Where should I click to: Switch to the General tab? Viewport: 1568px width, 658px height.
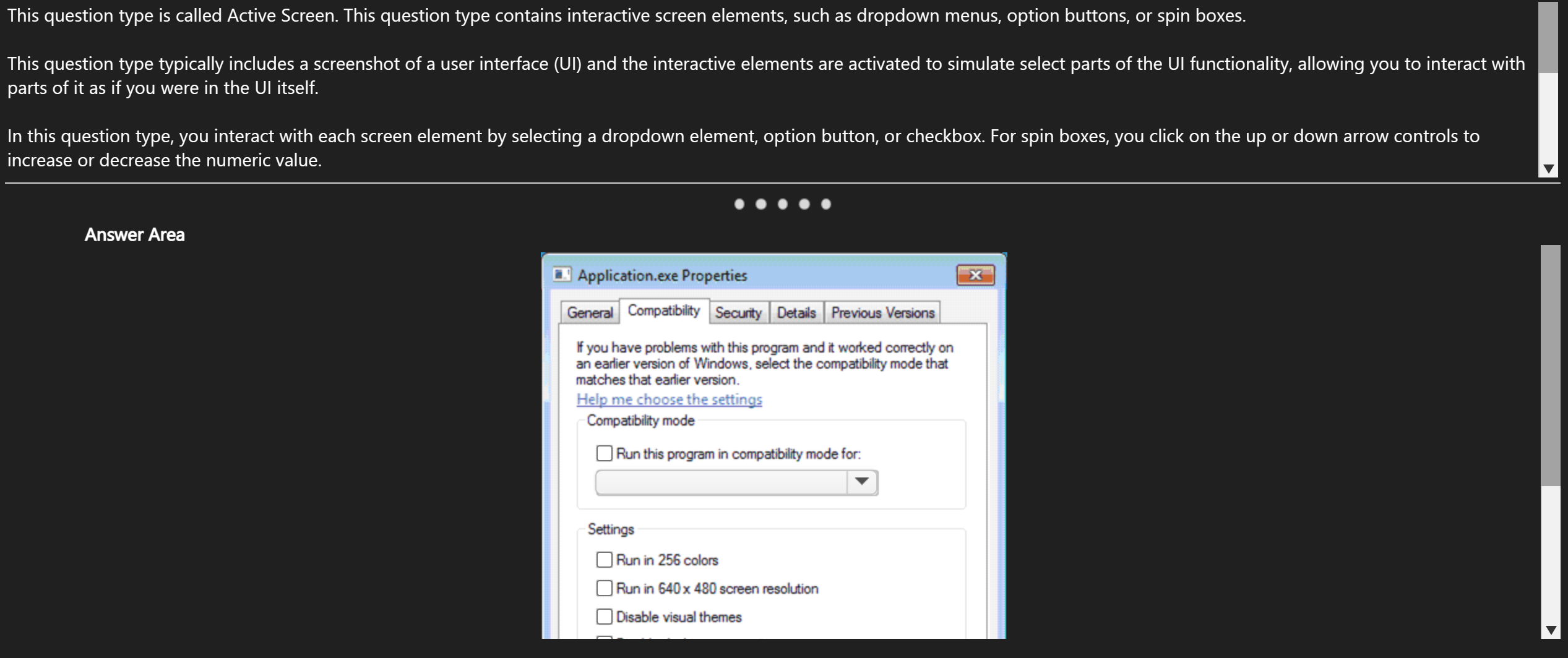coord(589,313)
